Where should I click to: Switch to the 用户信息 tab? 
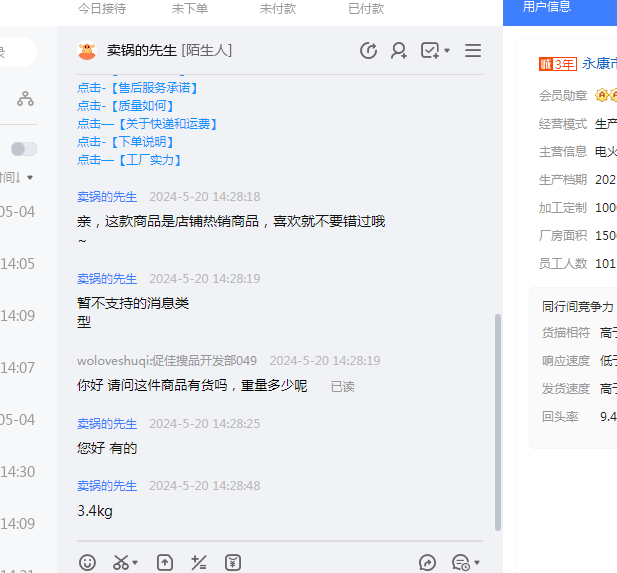pos(547,7)
